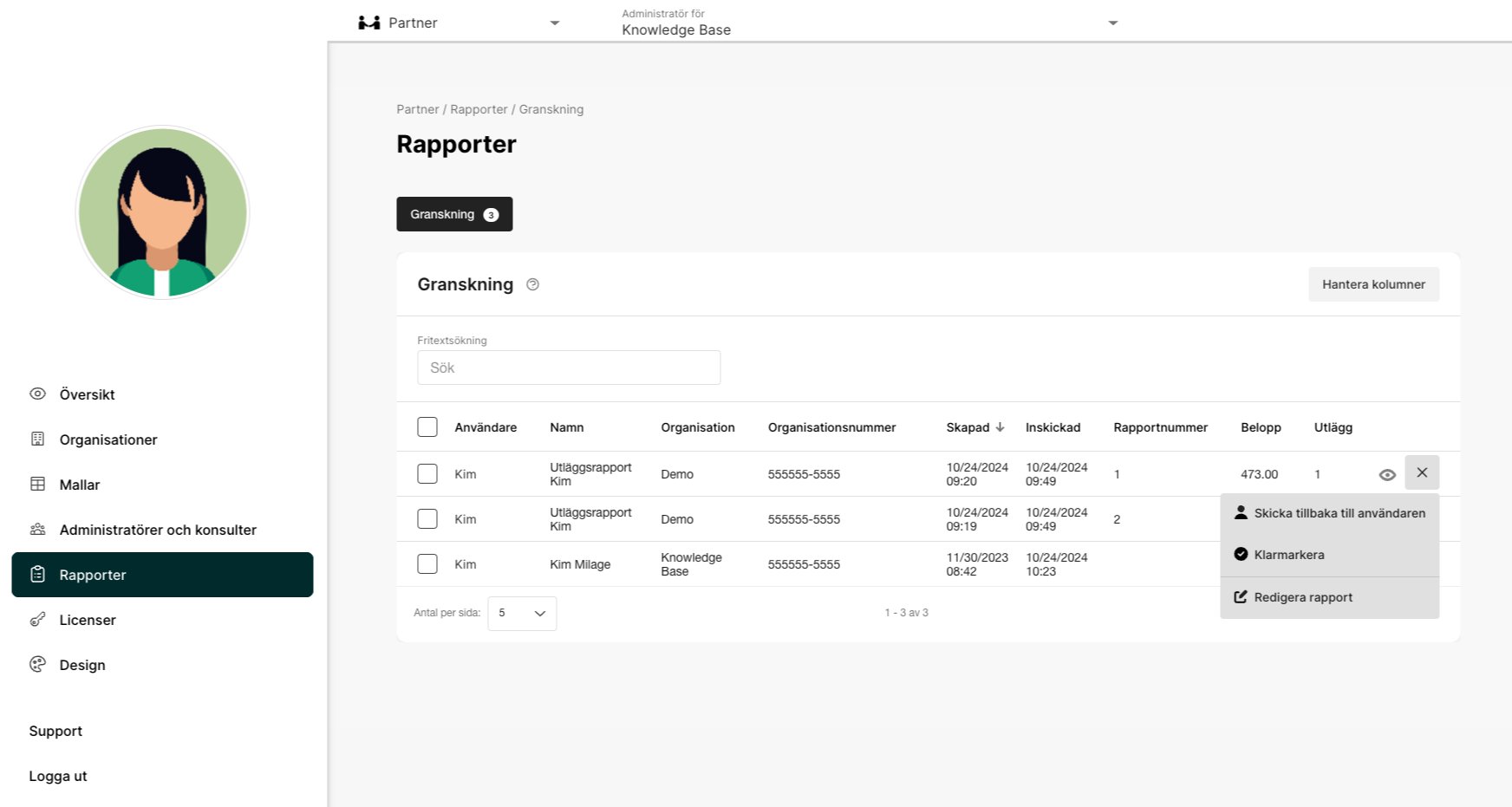
Task: Select Skicka tillbaka till användaren
Action: point(1330,513)
